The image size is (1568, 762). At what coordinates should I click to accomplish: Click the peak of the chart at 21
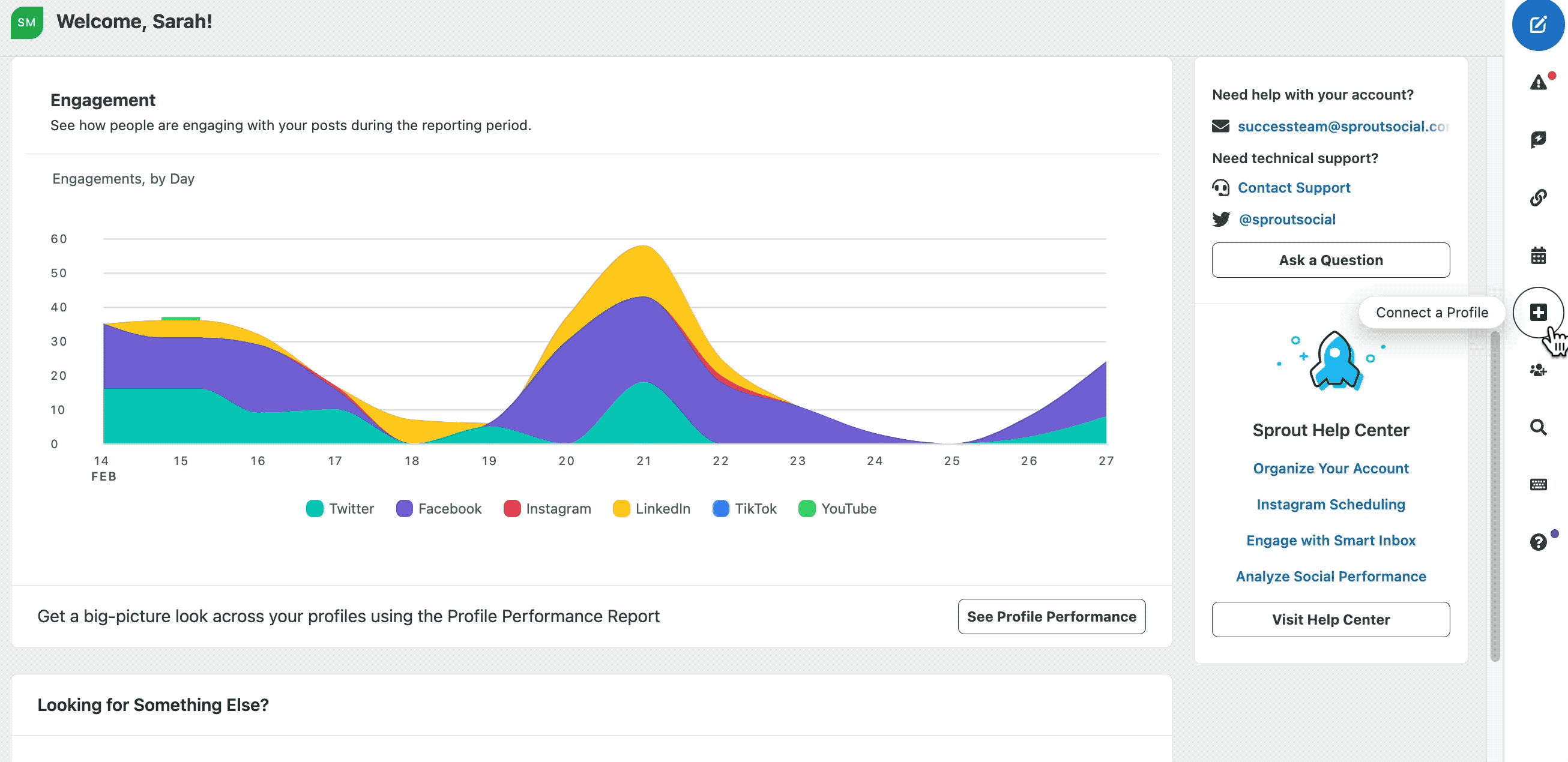point(644,246)
